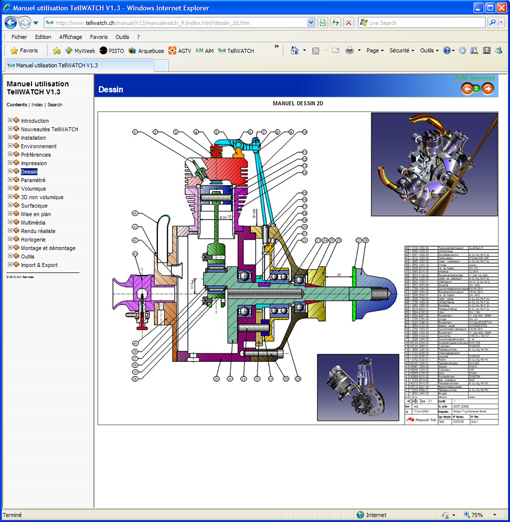Image resolution: width=510 pixels, height=522 pixels.
Task: Open the Affichage menu
Action: pos(70,37)
